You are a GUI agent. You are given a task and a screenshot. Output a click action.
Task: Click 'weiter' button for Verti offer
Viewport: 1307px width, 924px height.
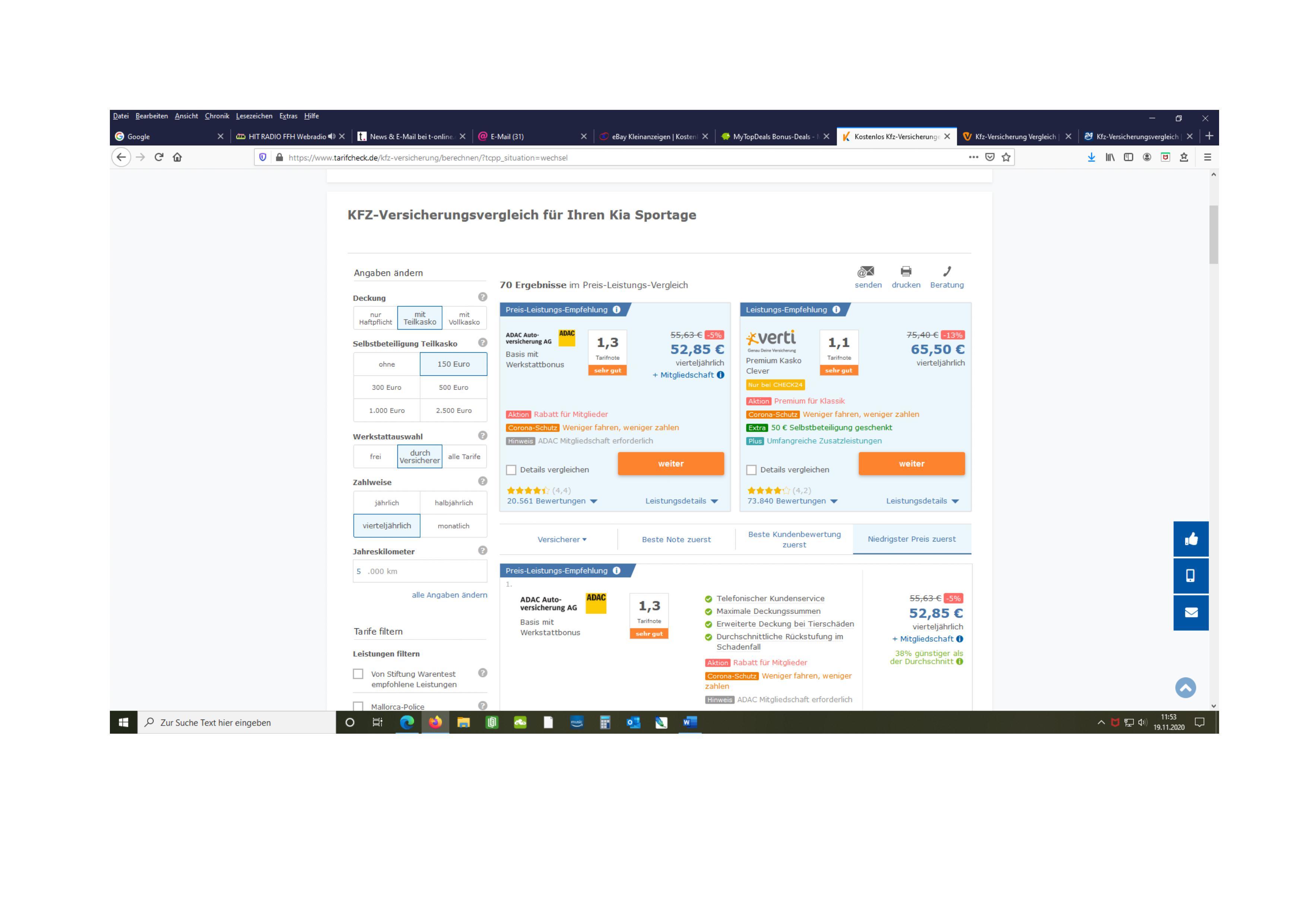(x=911, y=463)
